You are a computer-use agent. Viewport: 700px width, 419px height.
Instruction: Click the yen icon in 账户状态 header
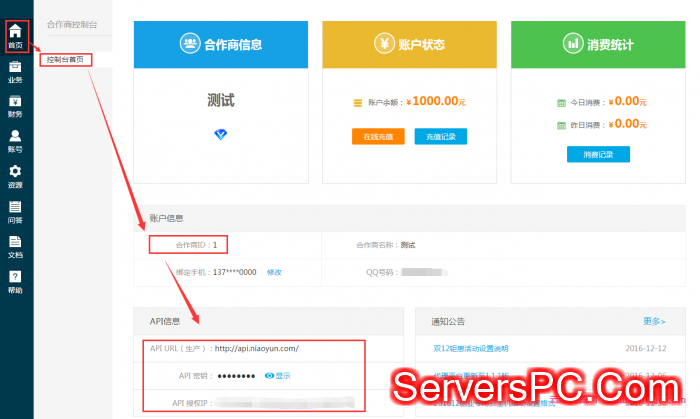tap(383, 44)
